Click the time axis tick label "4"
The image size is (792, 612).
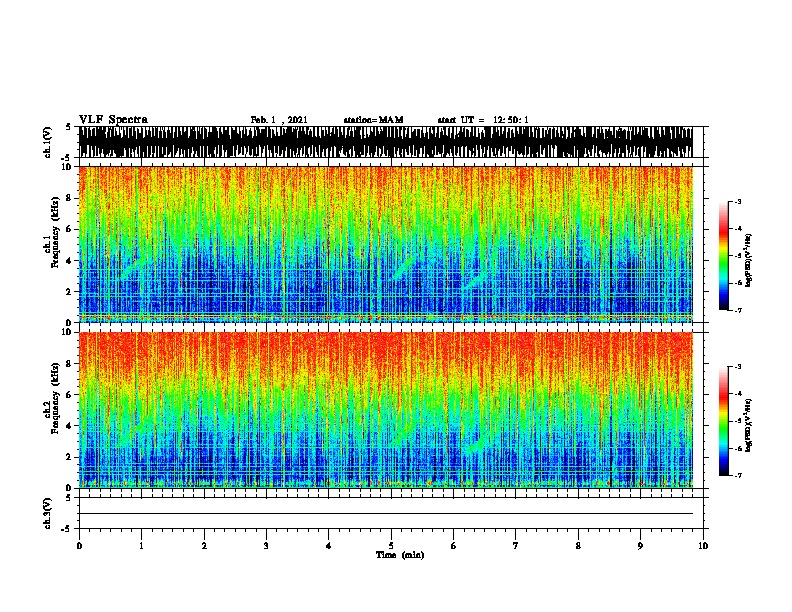coord(329,546)
